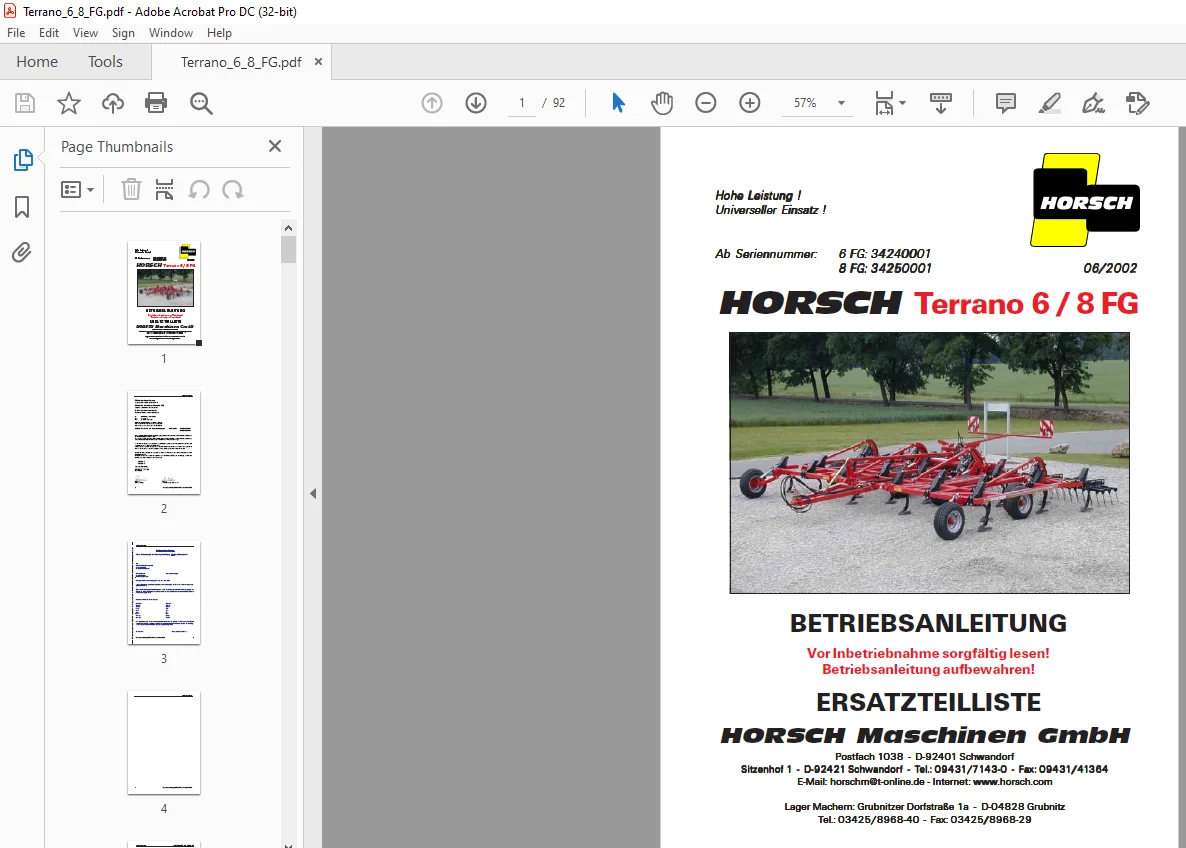Expand the fit page options arrow
Image resolution: width=1186 pixels, height=848 pixels.
point(902,103)
